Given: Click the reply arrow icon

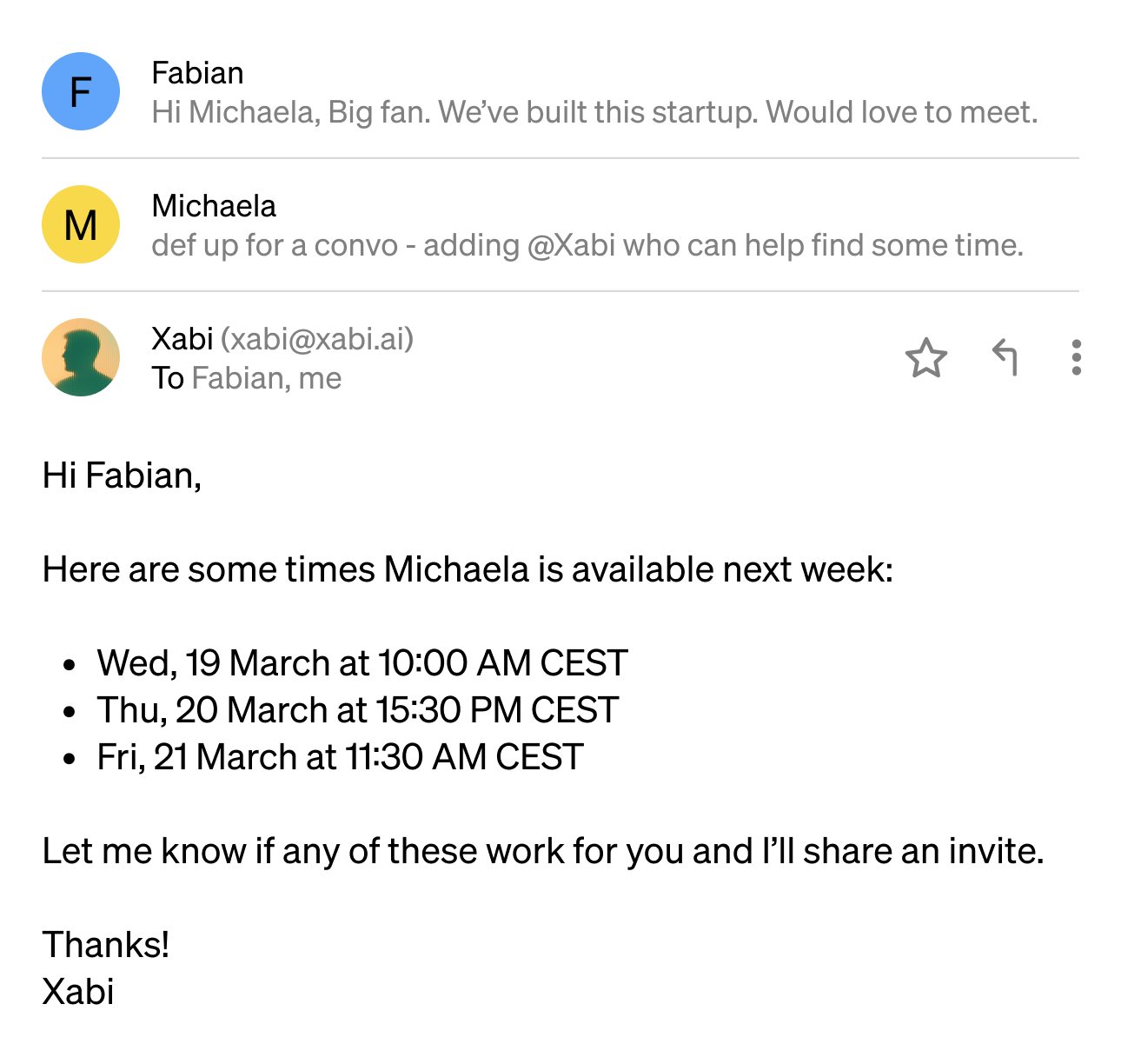Looking at the screenshot, I should (1005, 357).
